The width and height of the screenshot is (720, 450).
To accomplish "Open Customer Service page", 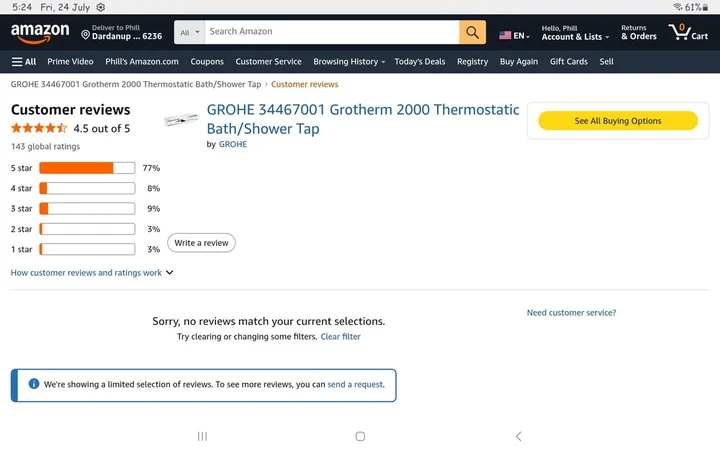I will pyautogui.click(x=269, y=62).
